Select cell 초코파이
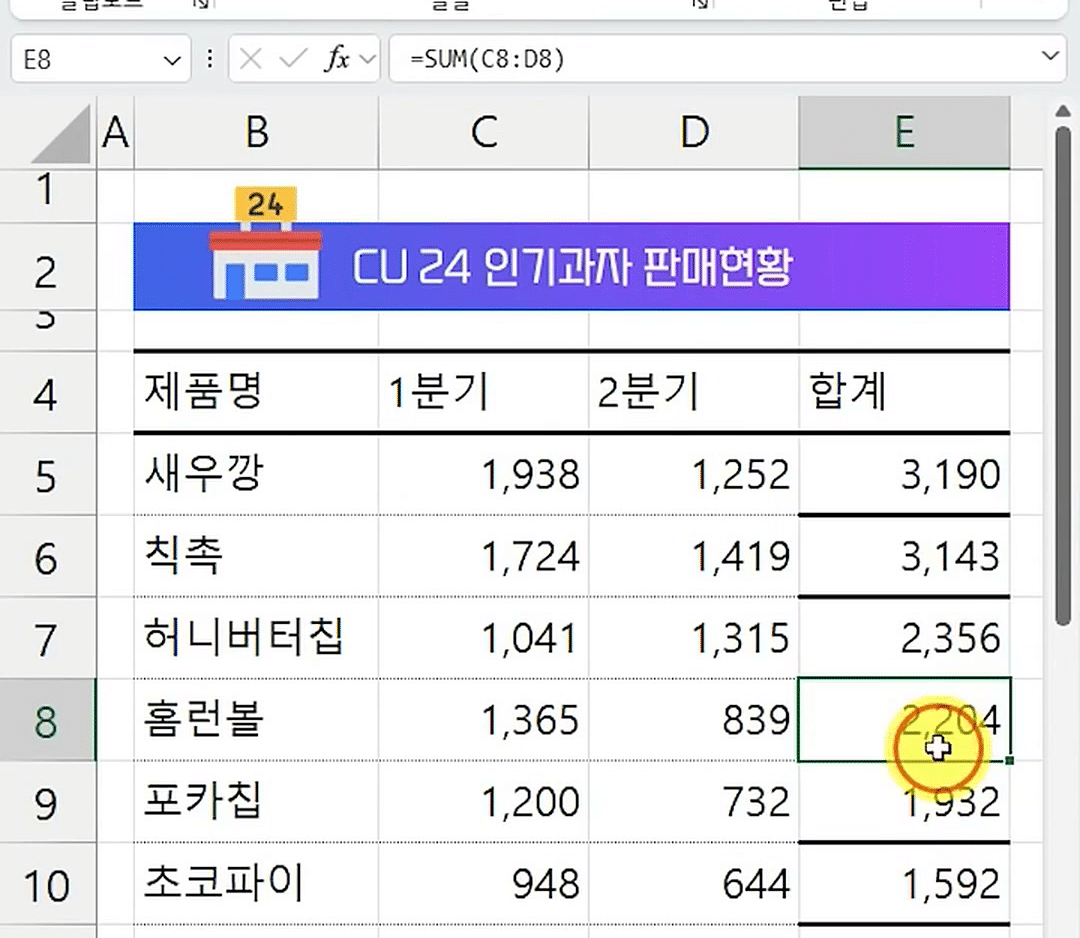 coord(256,884)
